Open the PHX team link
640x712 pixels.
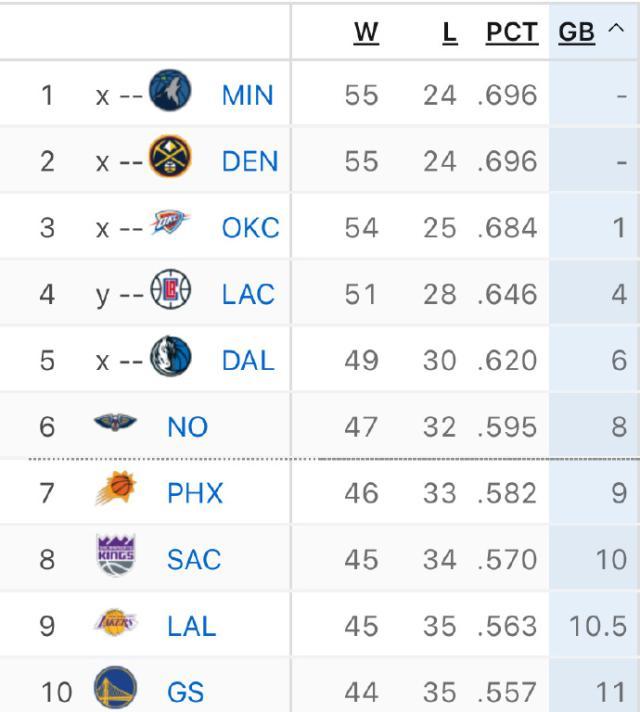point(195,493)
